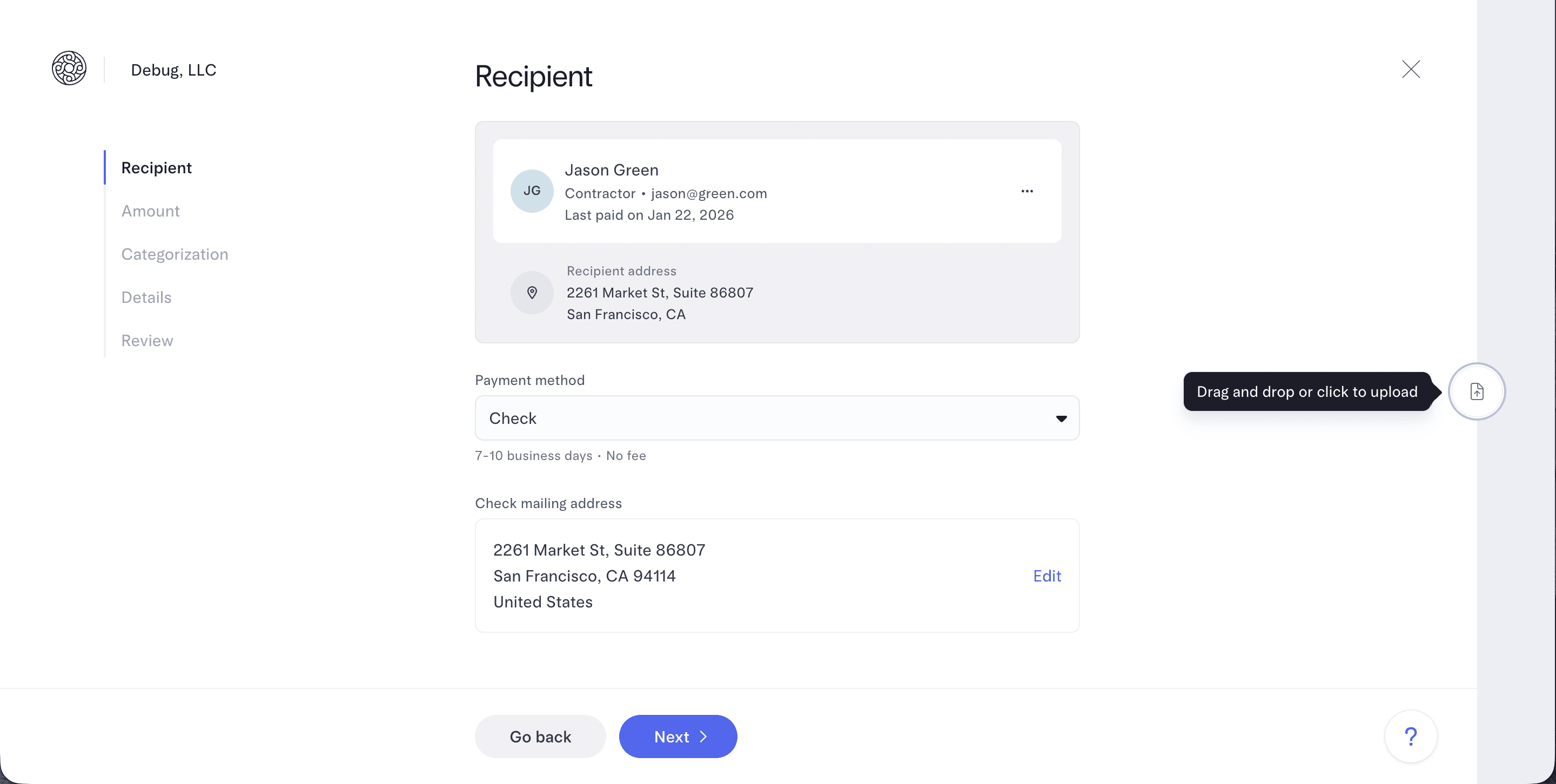This screenshot has height=784, width=1556.
Task: Click the check mailing address box
Action: [725, 576]
